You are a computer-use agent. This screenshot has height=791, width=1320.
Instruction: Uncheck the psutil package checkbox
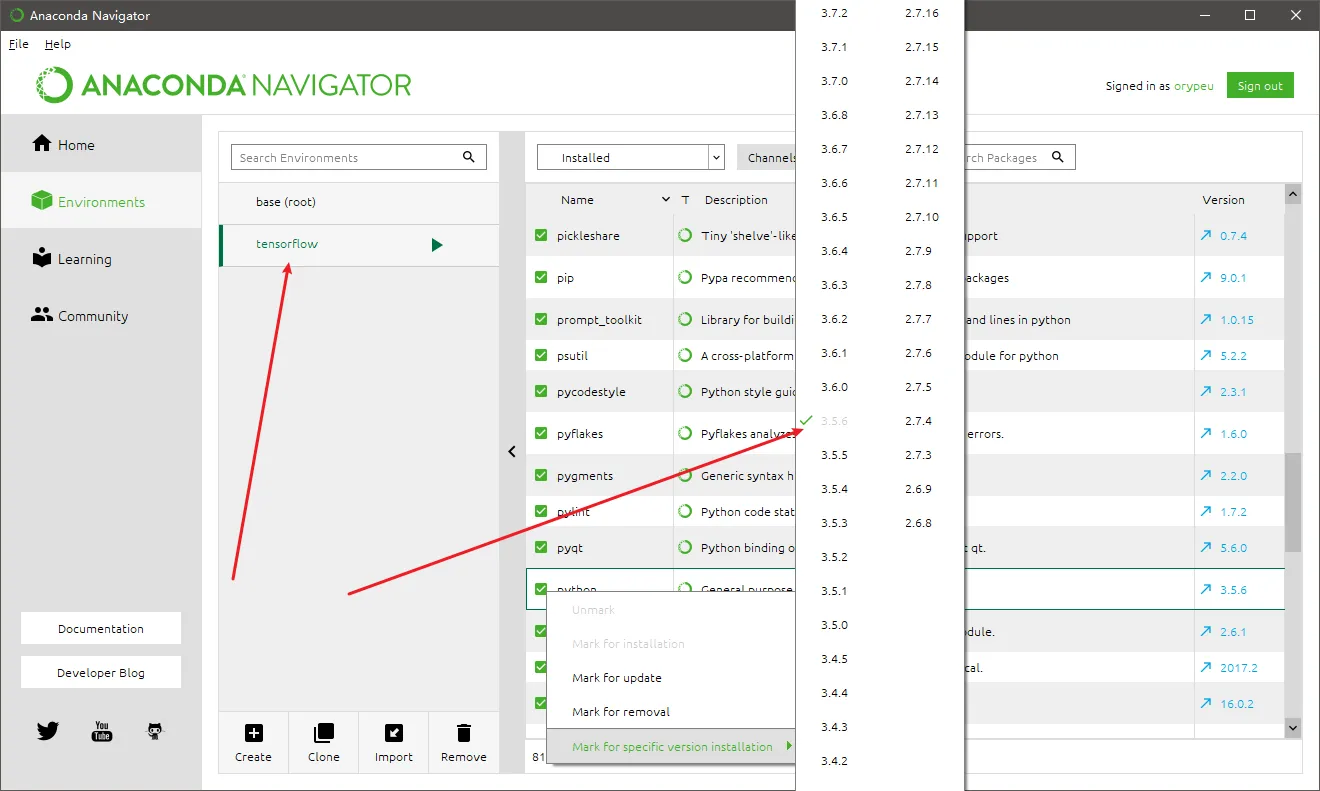[541, 356]
